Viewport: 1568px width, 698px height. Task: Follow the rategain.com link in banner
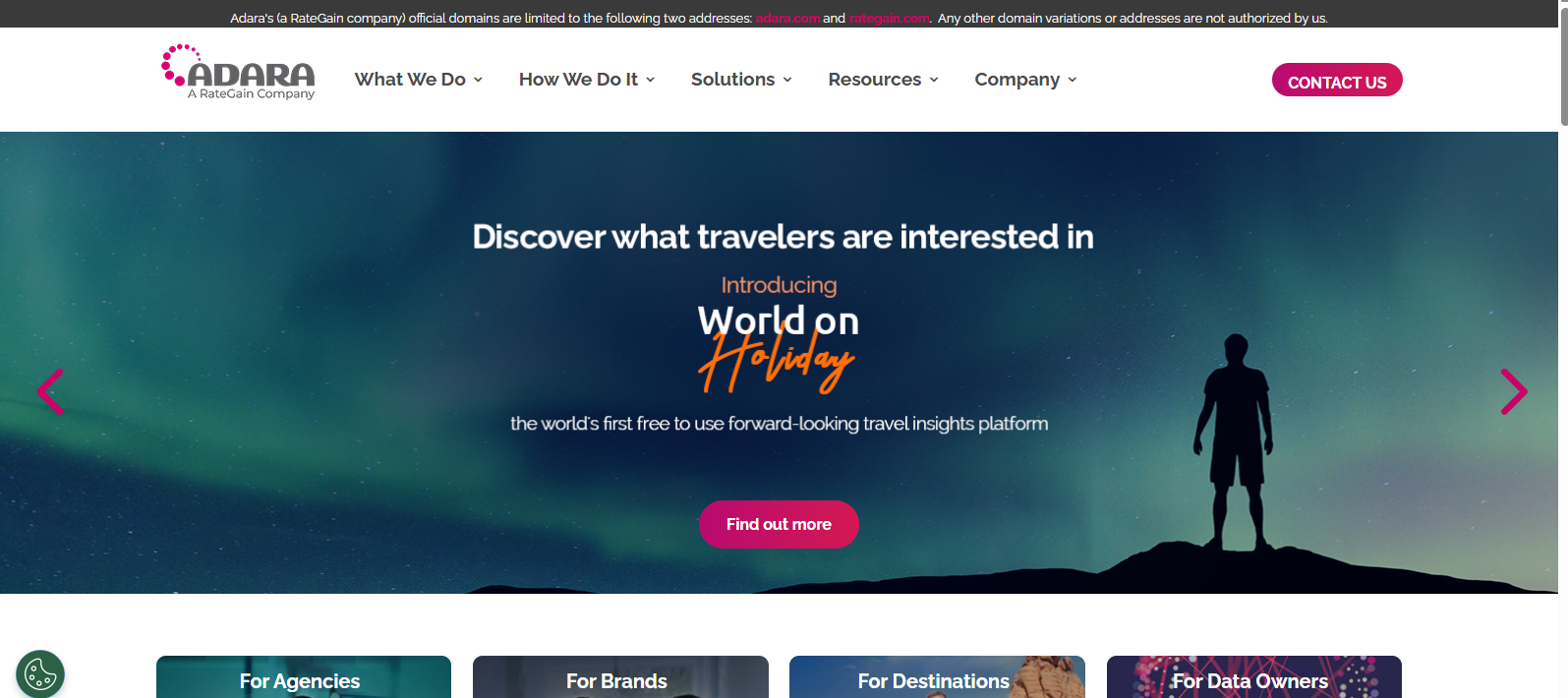click(889, 19)
